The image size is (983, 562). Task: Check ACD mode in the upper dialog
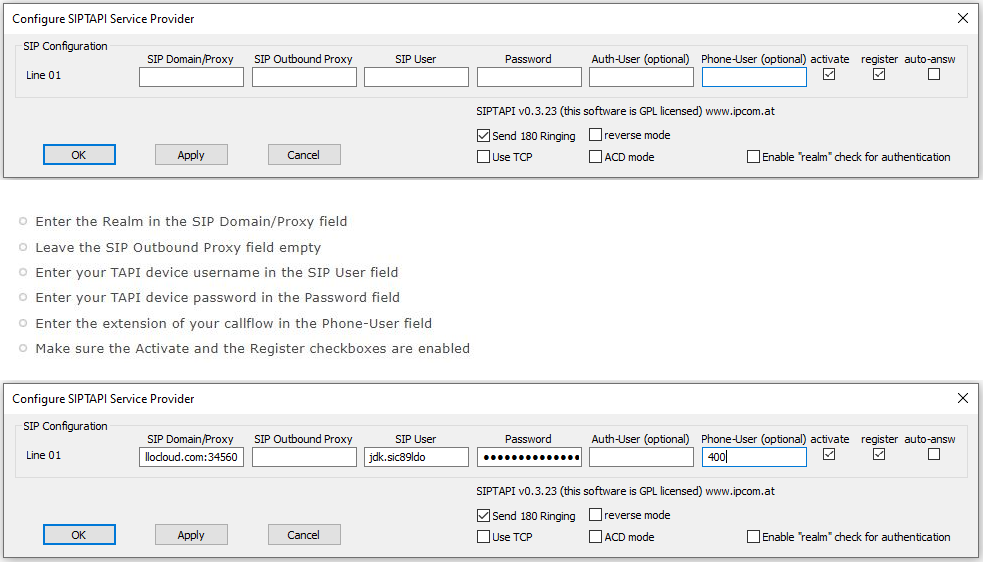pos(596,157)
